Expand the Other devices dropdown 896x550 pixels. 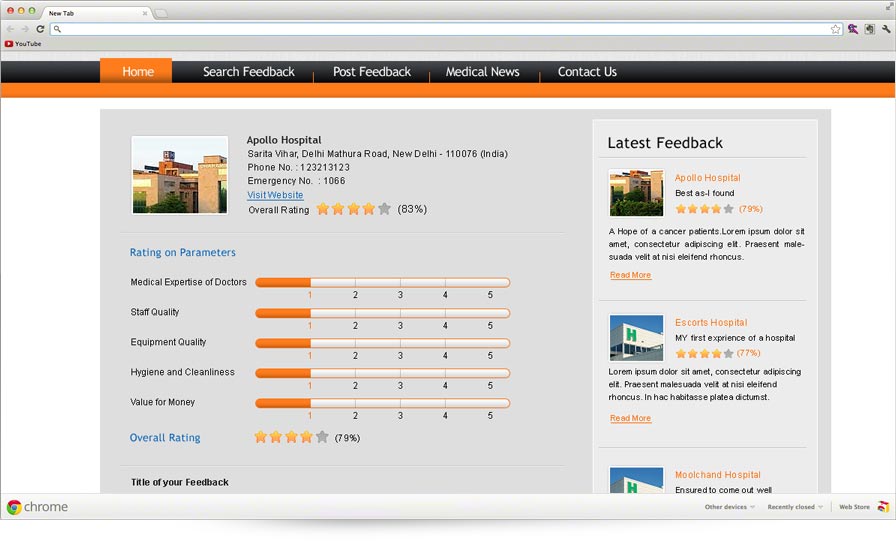729,507
